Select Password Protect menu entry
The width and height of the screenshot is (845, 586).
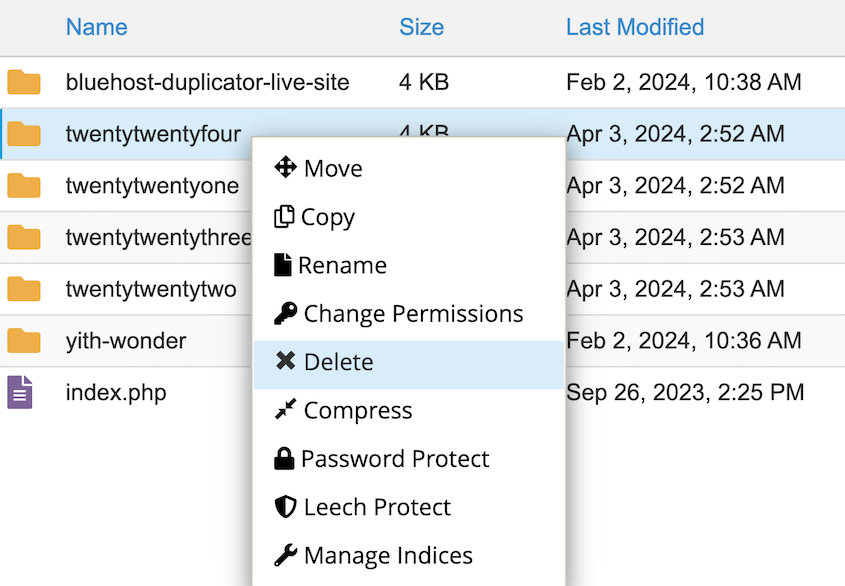[x=410, y=459]
